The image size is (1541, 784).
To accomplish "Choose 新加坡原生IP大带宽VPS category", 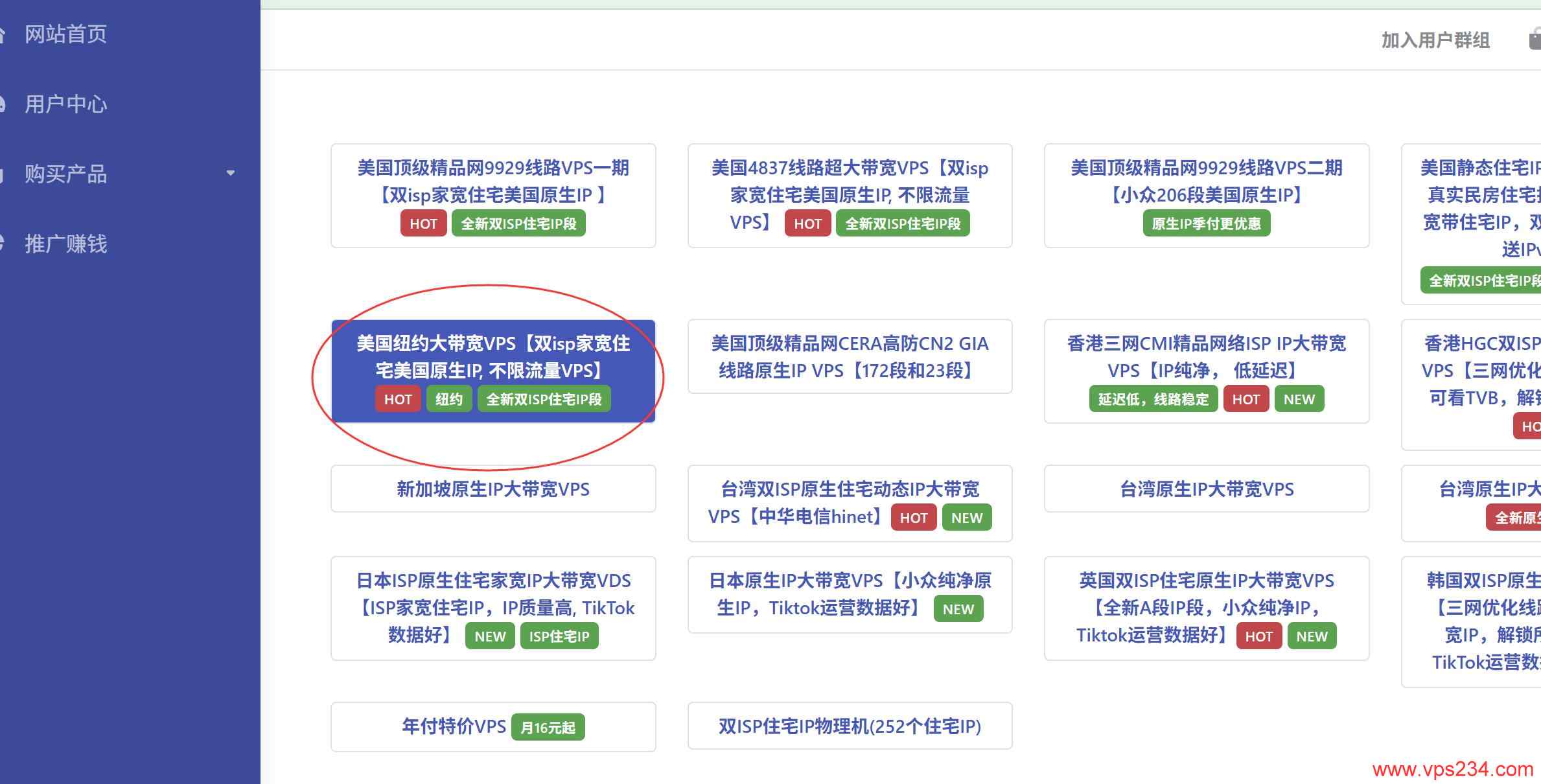I will 493,489.
